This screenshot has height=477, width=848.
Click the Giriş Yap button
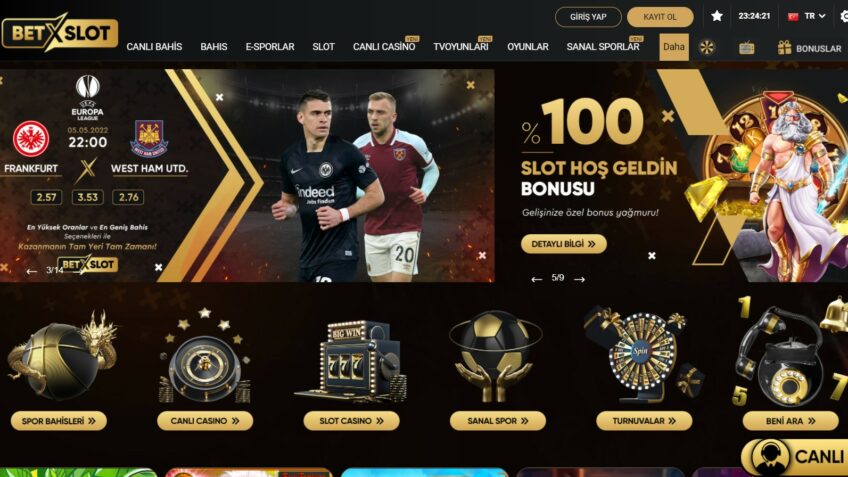click(588, 17)
